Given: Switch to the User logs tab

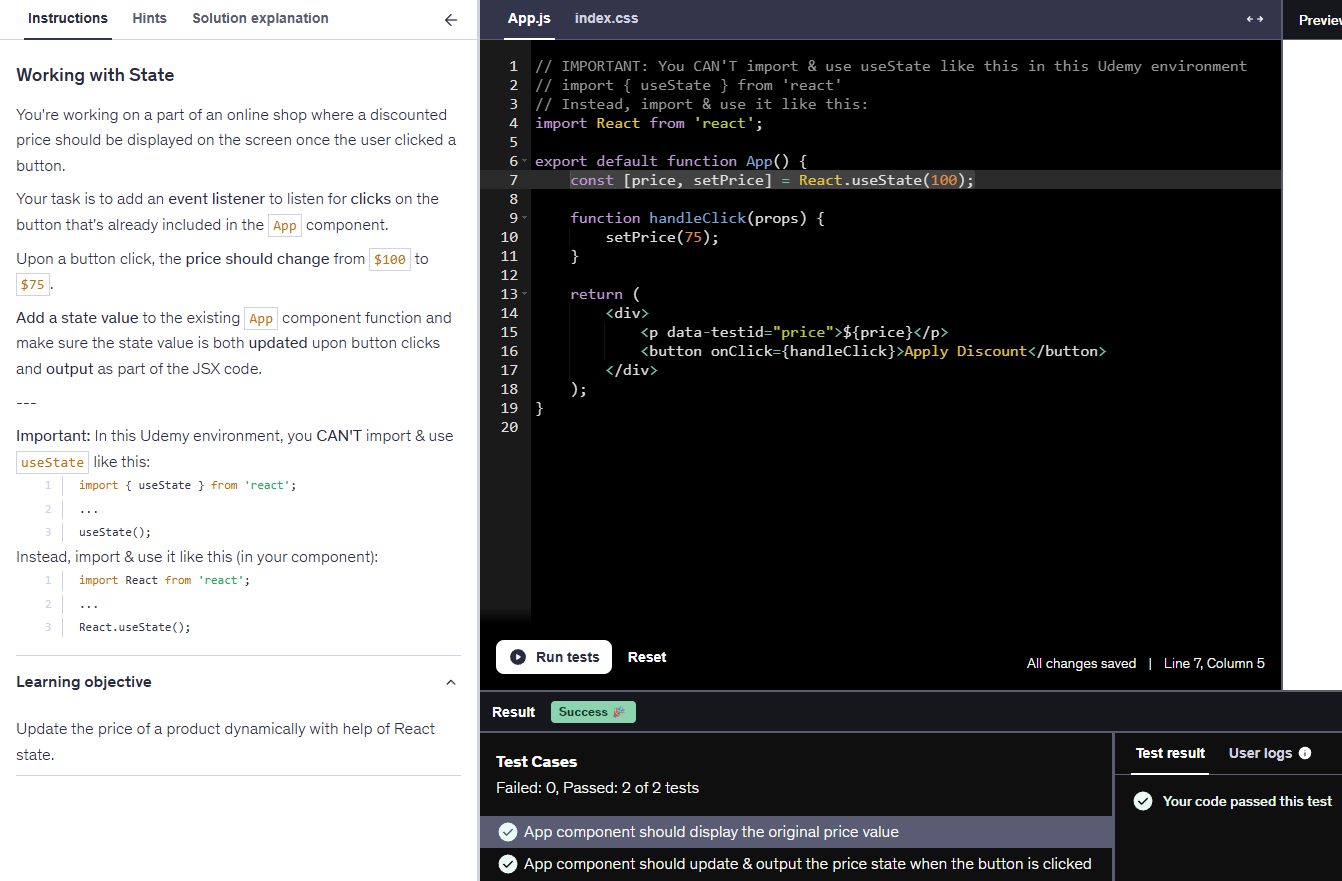Looking at the screenshot, I should [1260, 753].
